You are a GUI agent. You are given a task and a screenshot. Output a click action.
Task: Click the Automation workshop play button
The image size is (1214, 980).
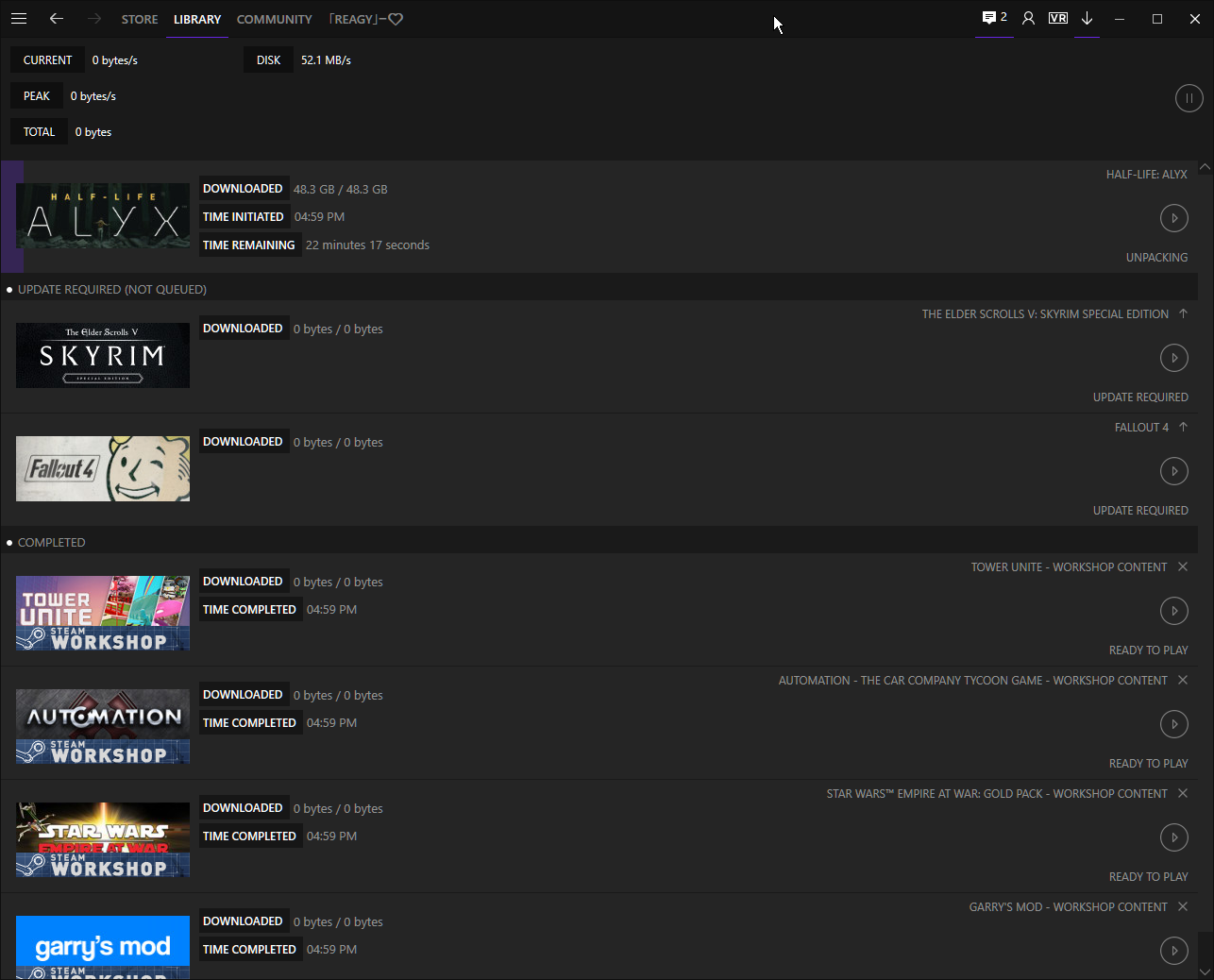point(1174,724)
